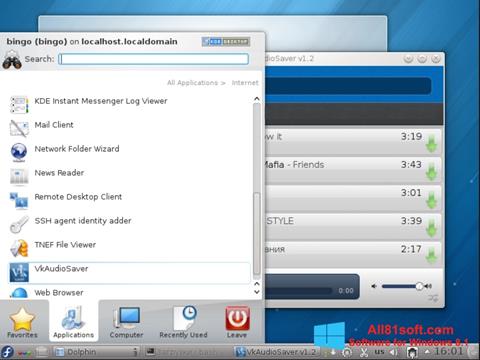Click the KDE Desktop badge in menu header
This screenshot has width=480, height=360.
(x=226, y=42)
